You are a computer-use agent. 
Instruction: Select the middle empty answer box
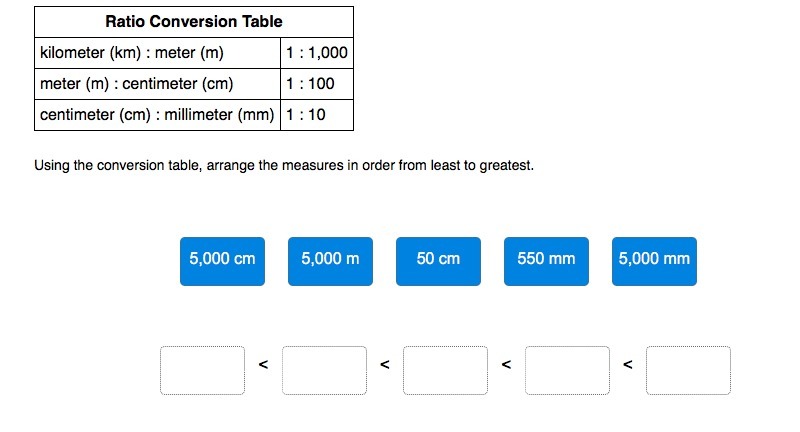[x=445, y=370]
